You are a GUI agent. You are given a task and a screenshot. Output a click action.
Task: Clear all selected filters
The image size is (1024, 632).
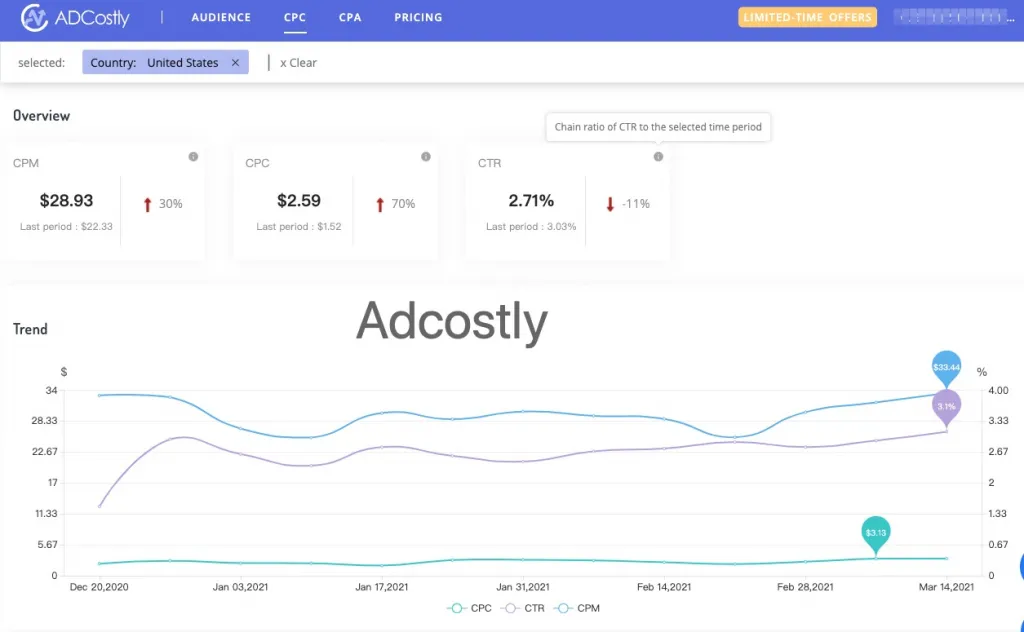pyautogui.click(x=298, y=63)
